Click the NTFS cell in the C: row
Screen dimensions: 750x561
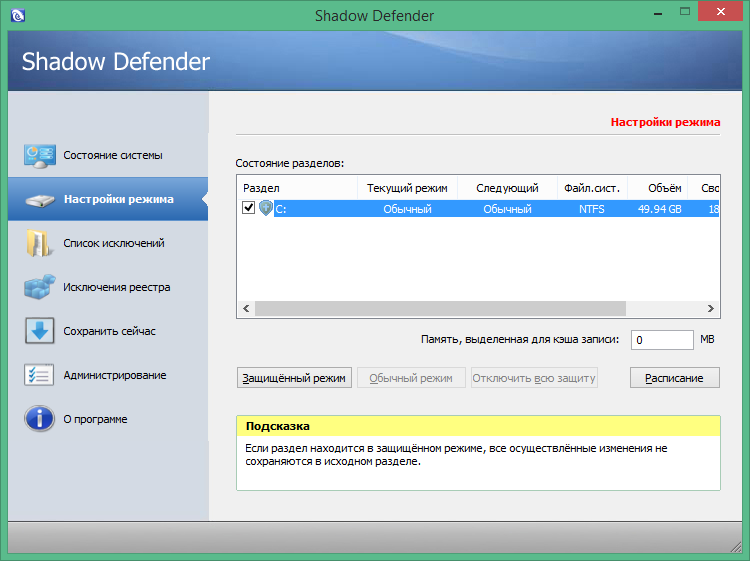tap(592, 209)
